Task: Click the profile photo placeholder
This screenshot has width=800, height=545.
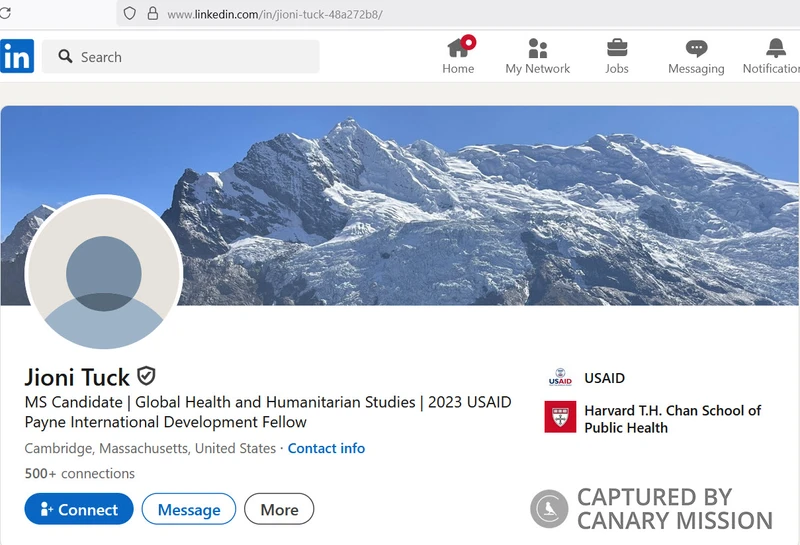Action: [104, 273]
